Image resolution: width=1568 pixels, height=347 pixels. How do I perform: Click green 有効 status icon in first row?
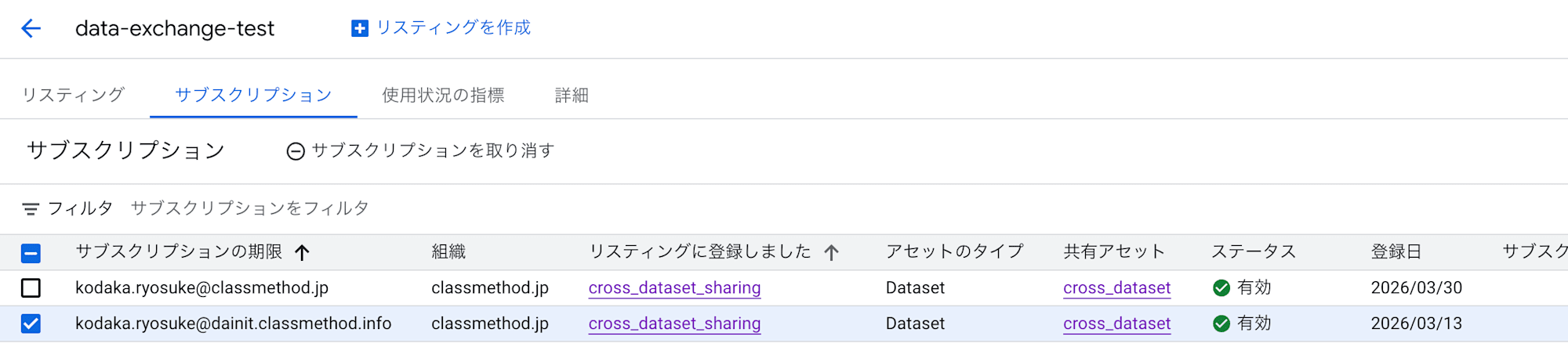point(1221,288)
